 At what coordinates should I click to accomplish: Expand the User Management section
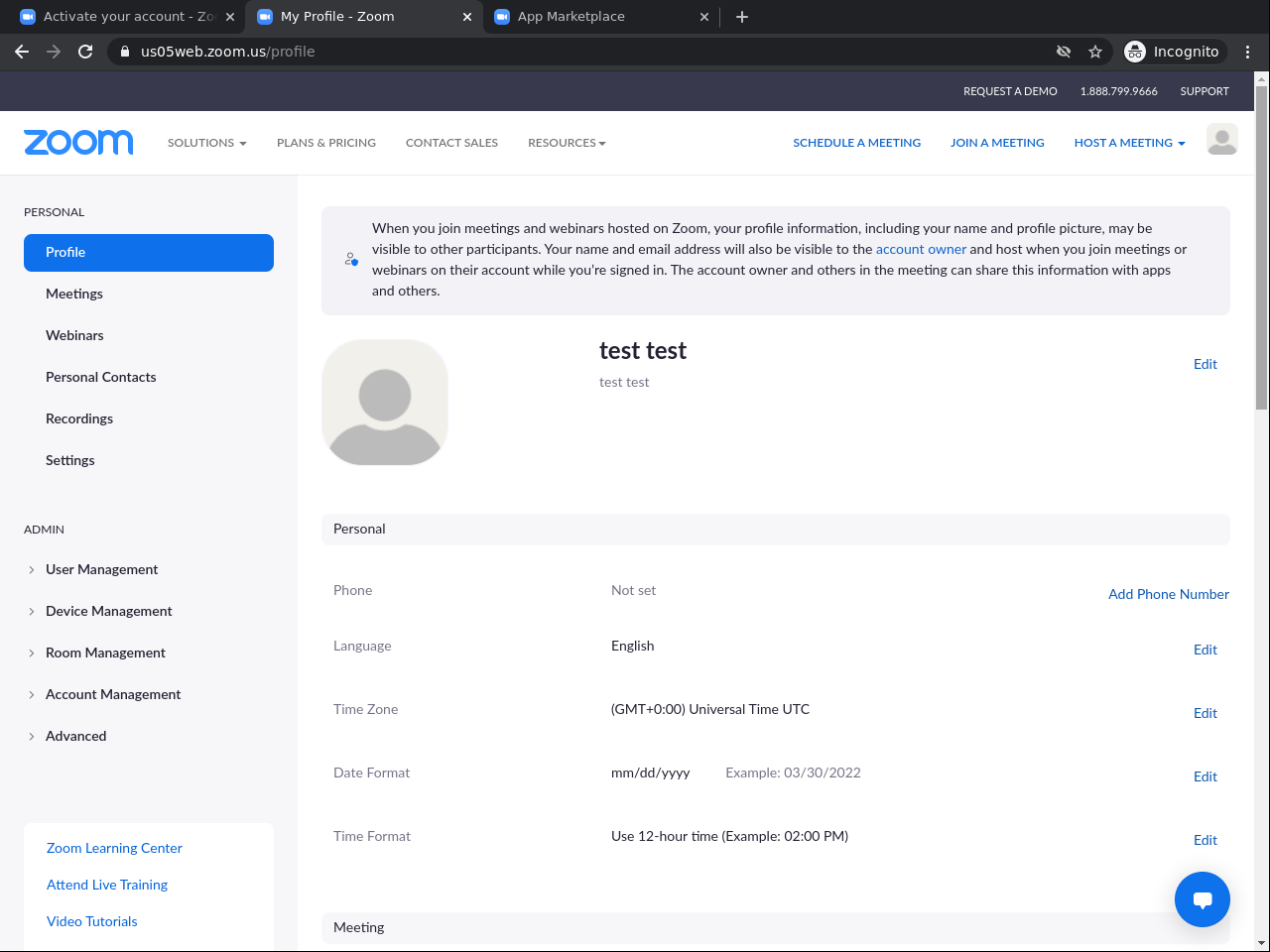coord(101,569)
